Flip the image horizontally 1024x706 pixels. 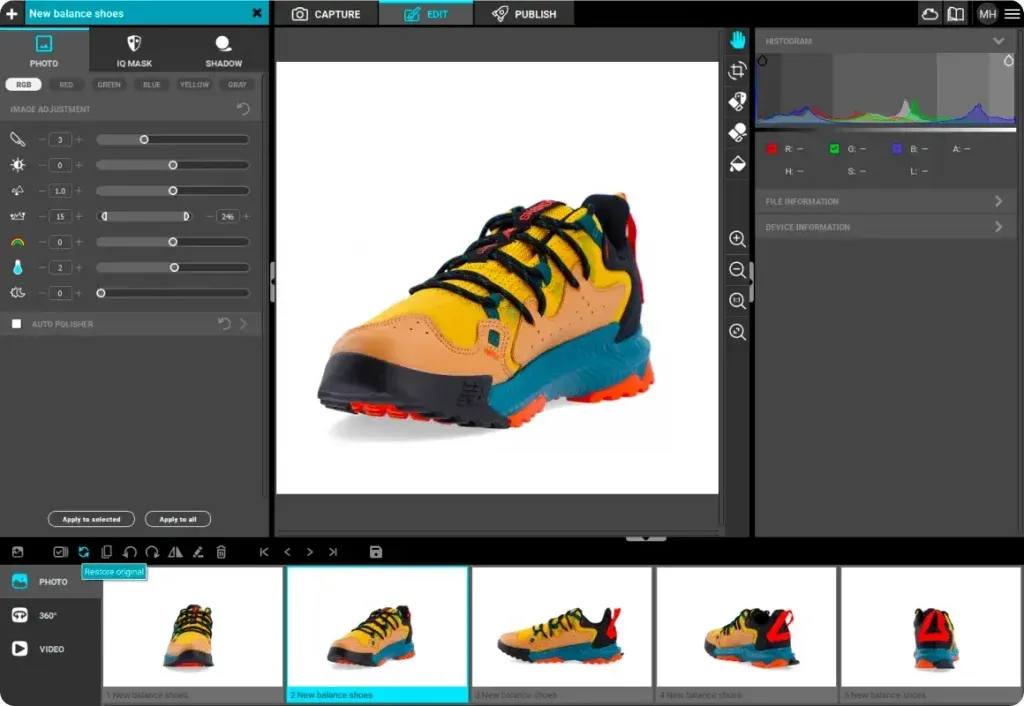(x=176, y=551)
